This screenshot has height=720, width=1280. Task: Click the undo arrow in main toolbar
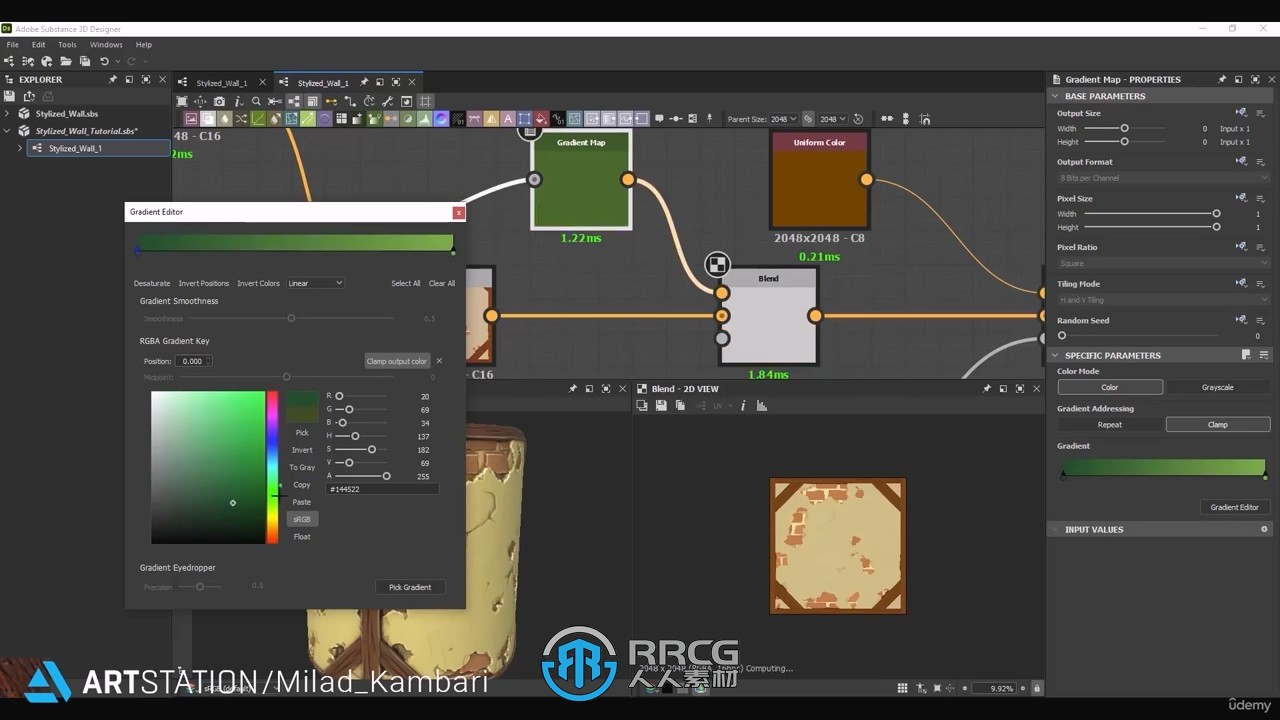tap(104, 61)
